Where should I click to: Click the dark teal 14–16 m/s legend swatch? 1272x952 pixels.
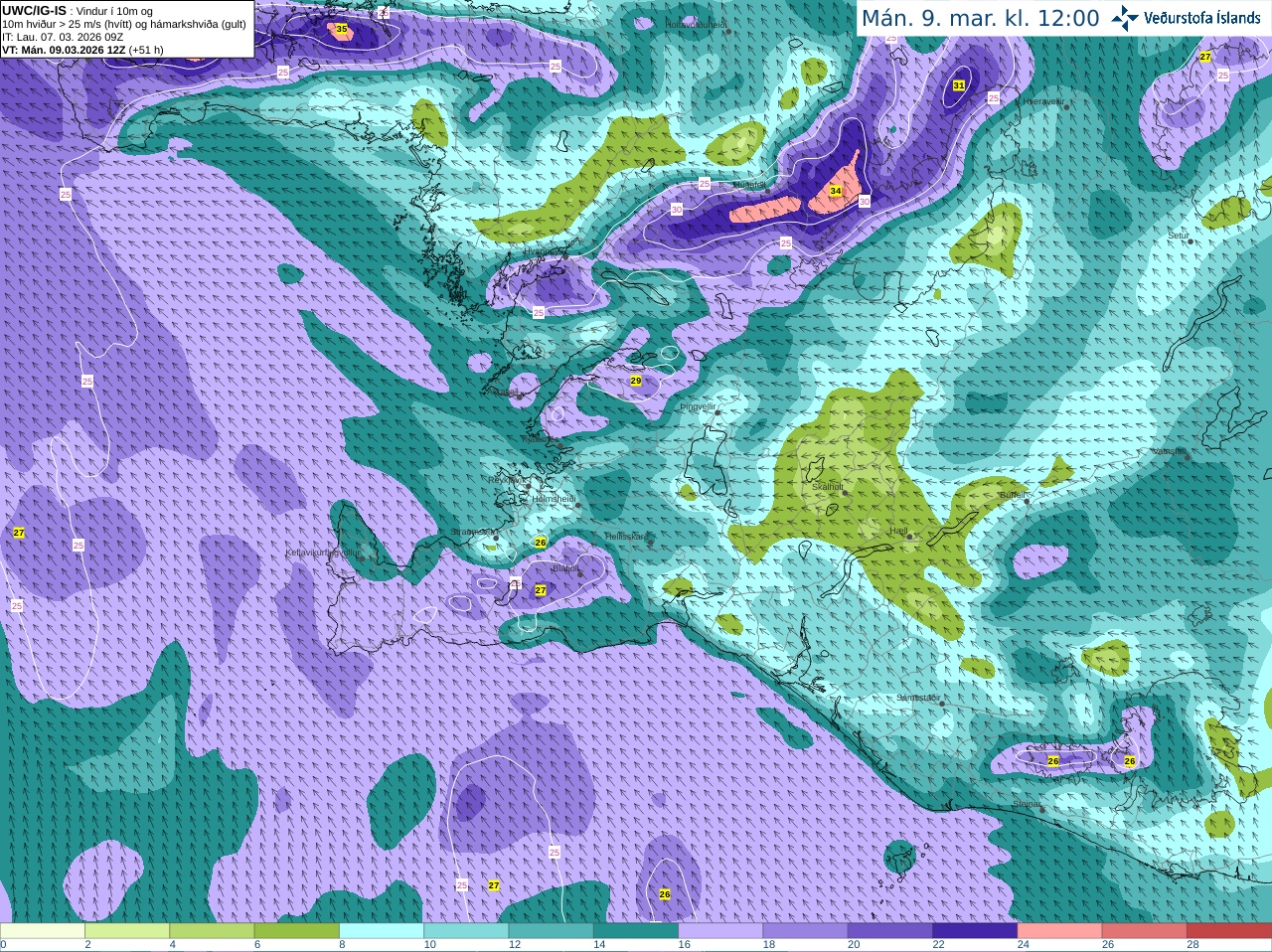click(x=636, y=931)
